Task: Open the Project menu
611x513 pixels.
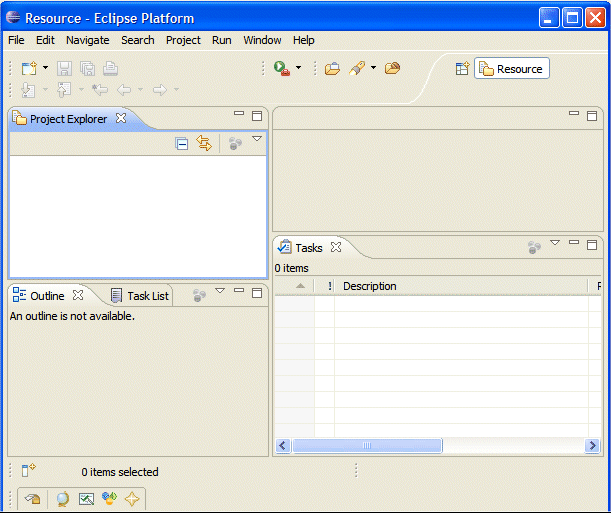Action: [183, 40]
